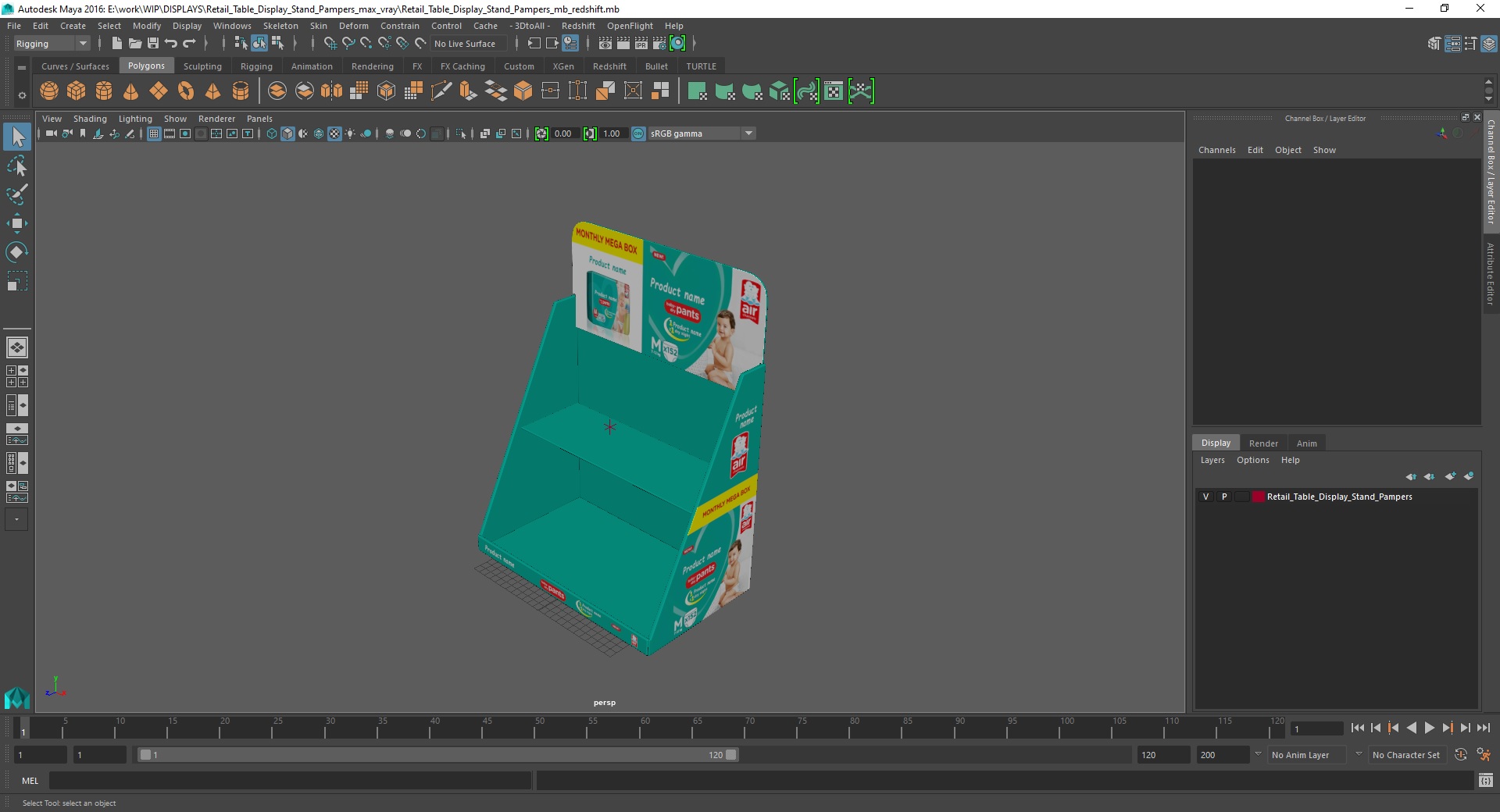
Task: Click the Save Scene icon
Action: [153, 44]
